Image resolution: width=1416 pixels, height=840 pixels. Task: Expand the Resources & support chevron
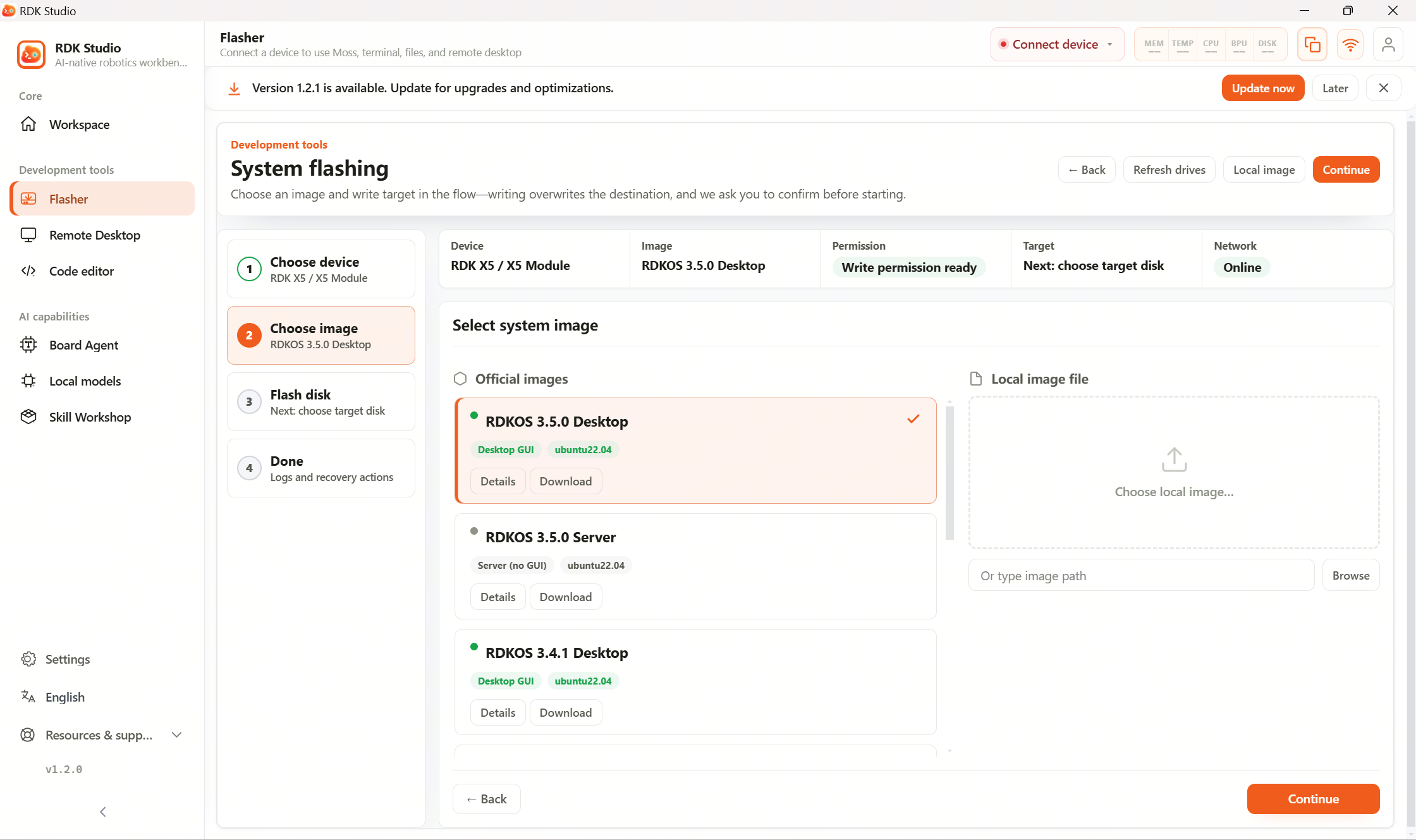[177, 734]
